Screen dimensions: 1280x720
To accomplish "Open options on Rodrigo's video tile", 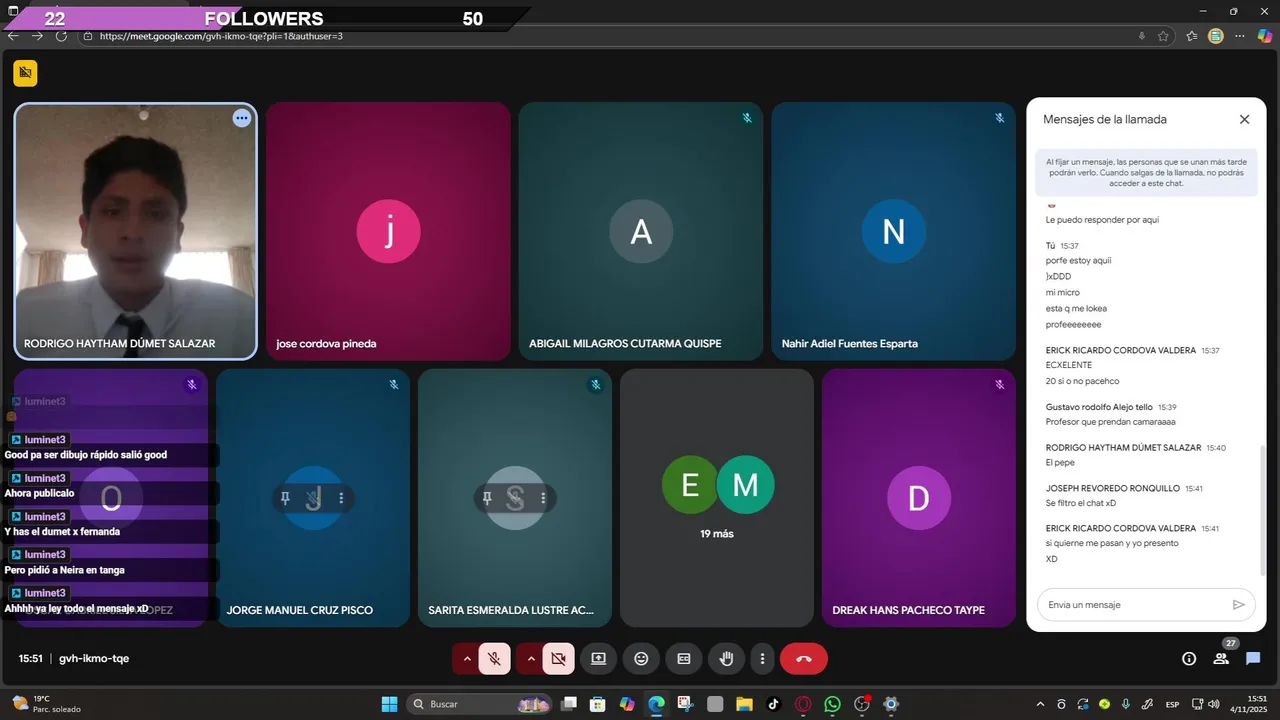I will 241,118.
